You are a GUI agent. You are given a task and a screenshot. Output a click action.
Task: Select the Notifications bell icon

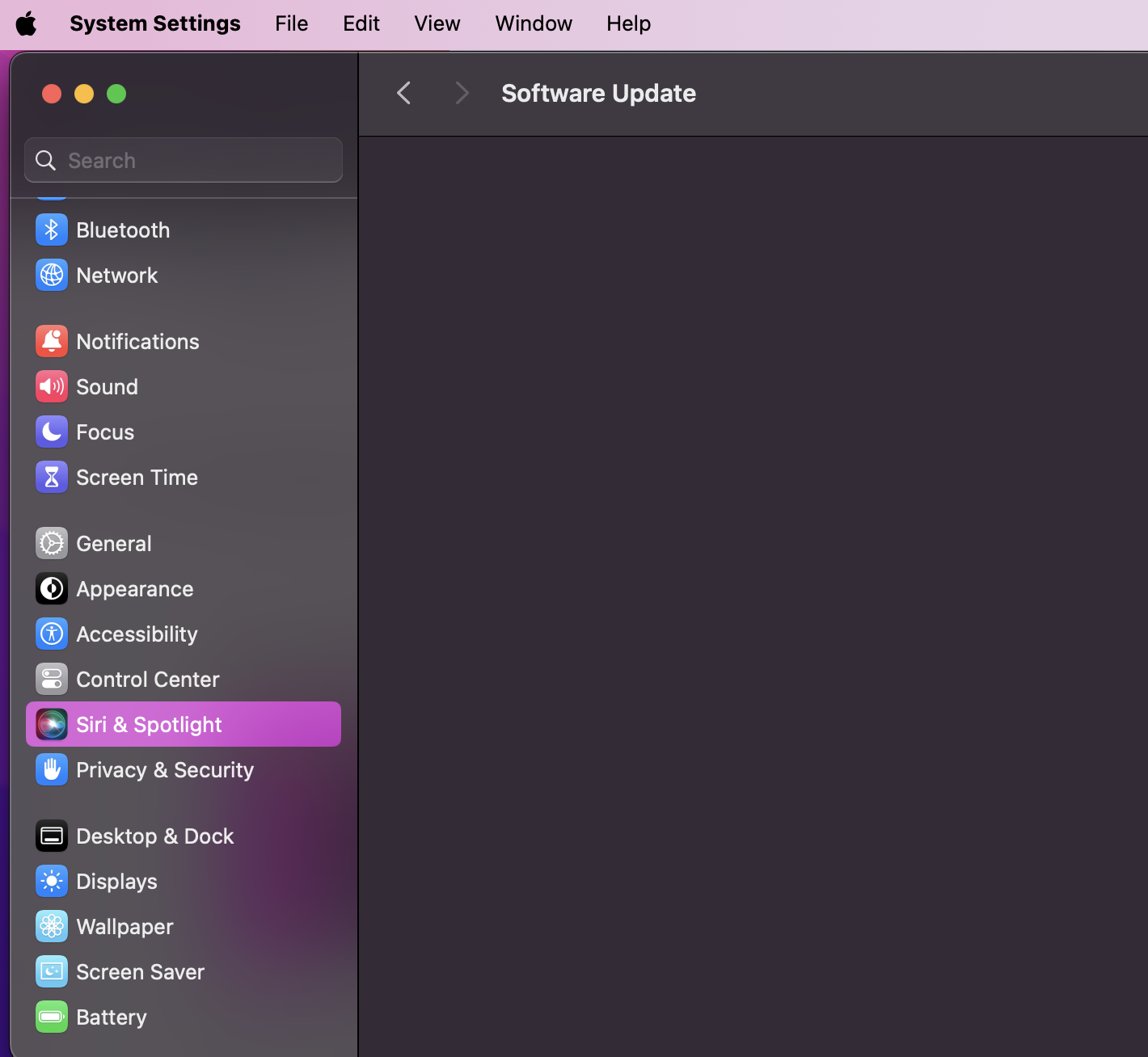coord(52,342)
